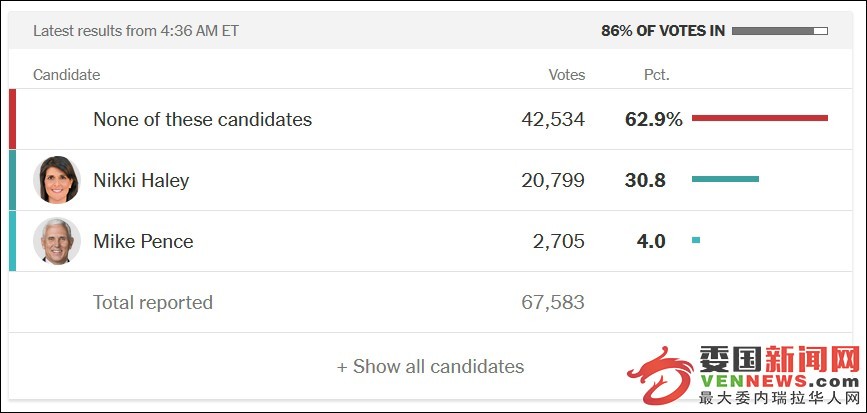
Task: Click the 42,534 vote count
Action: coord(553,119)
